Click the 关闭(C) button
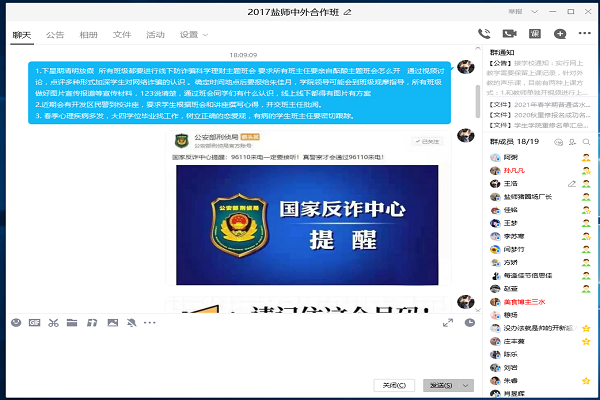This screenshot has width=600, height=400. tap(392, 385)
